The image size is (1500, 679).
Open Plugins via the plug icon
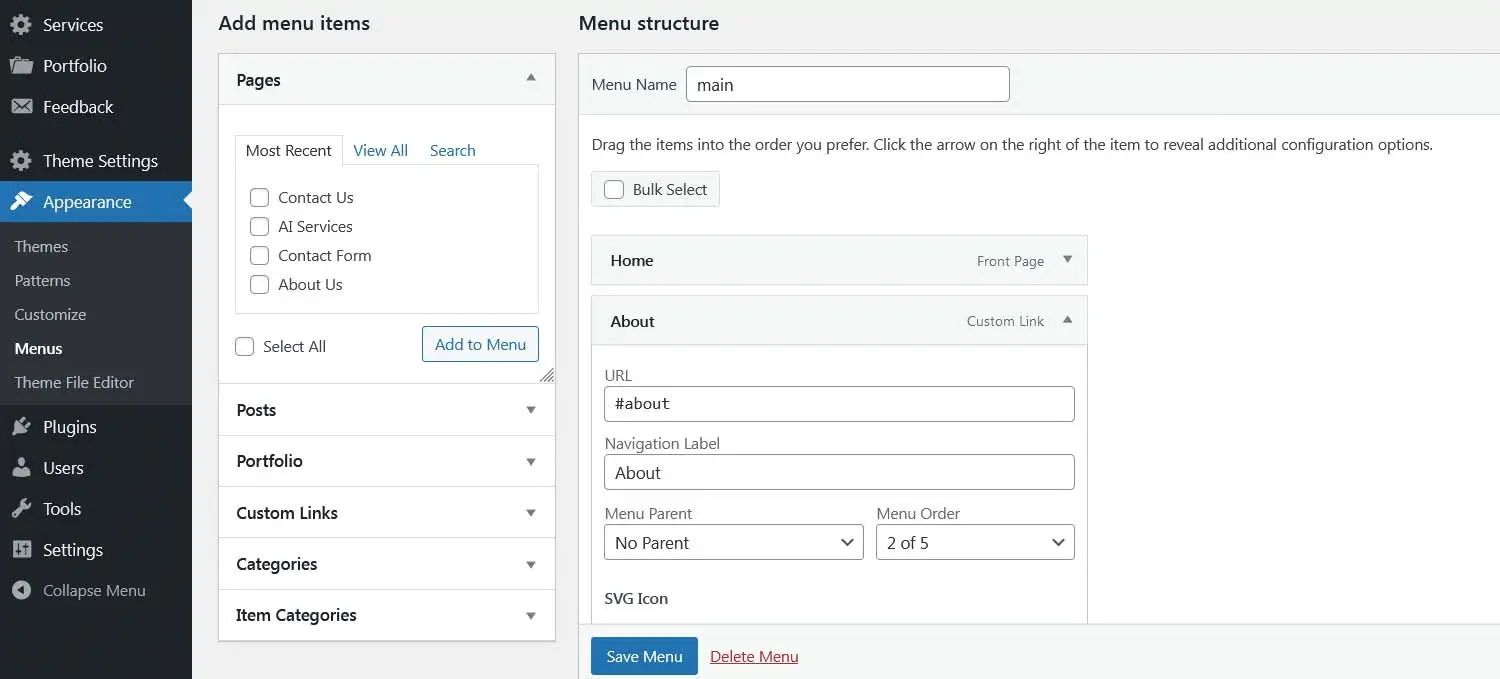[x=21, y=427]
